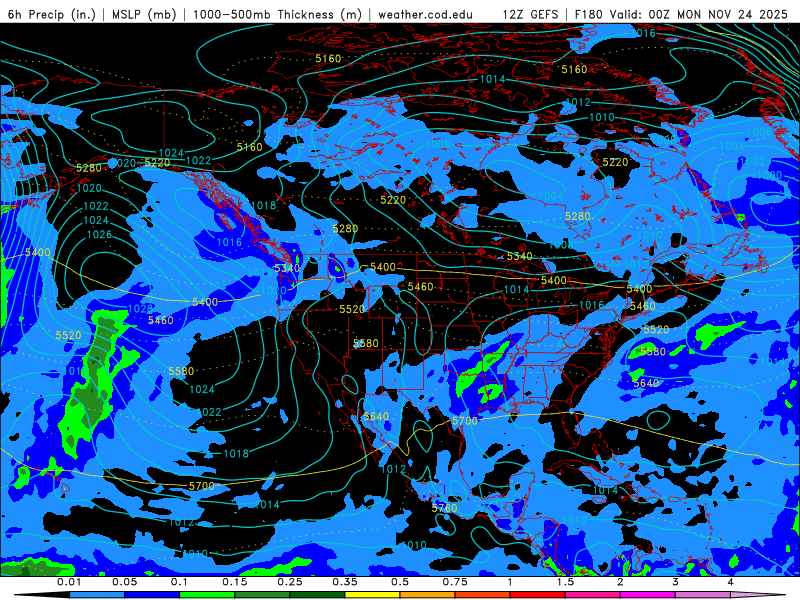Click the '6h Precip (in.)' header text
This screenshot has width=800, height=600.
(52, 14)
